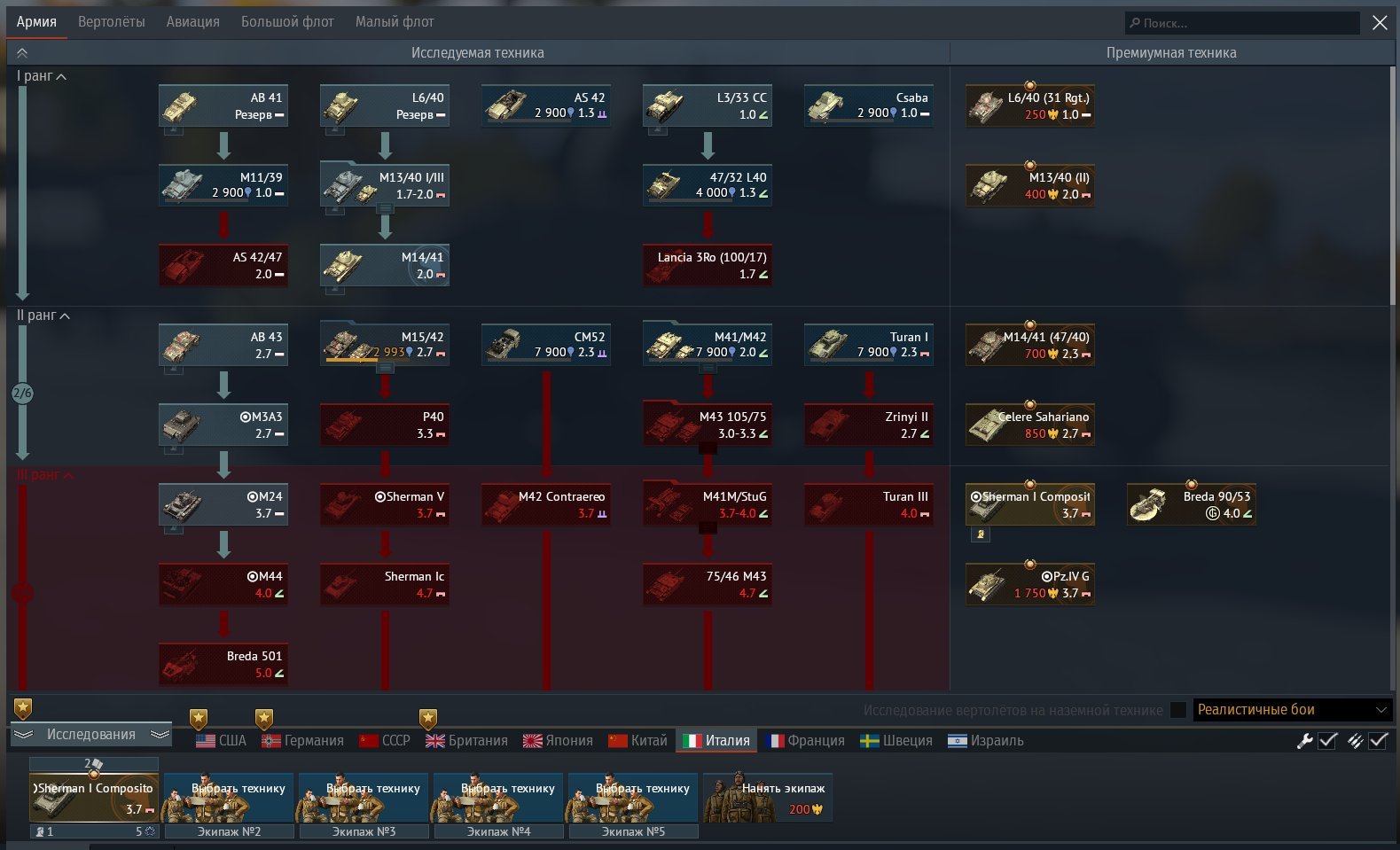Select the Turan I tank card
The width and height of the screenshot is (1400, 850).
pos(869,345)
